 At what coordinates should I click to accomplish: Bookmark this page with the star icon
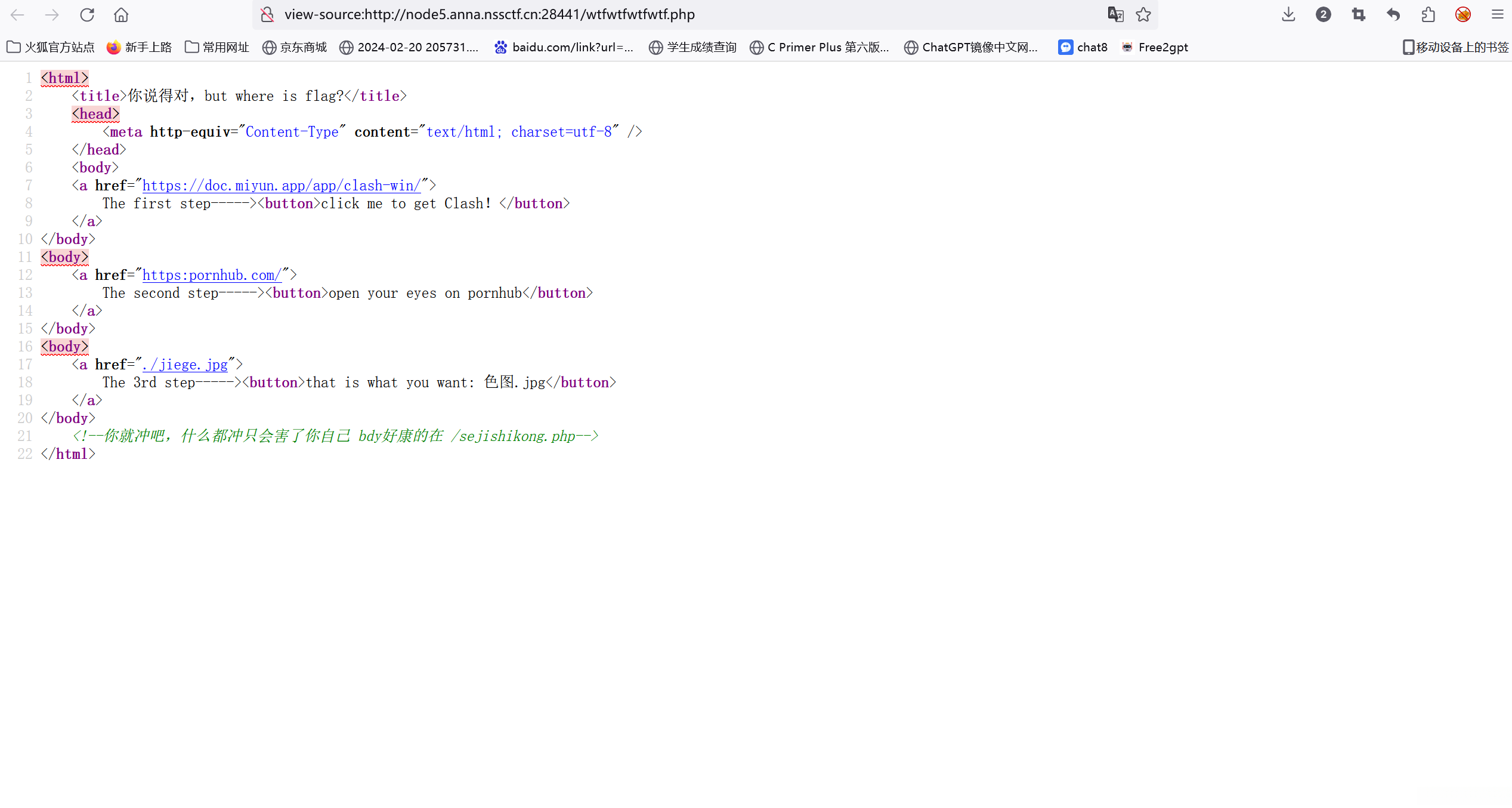tap(1143, 14)
